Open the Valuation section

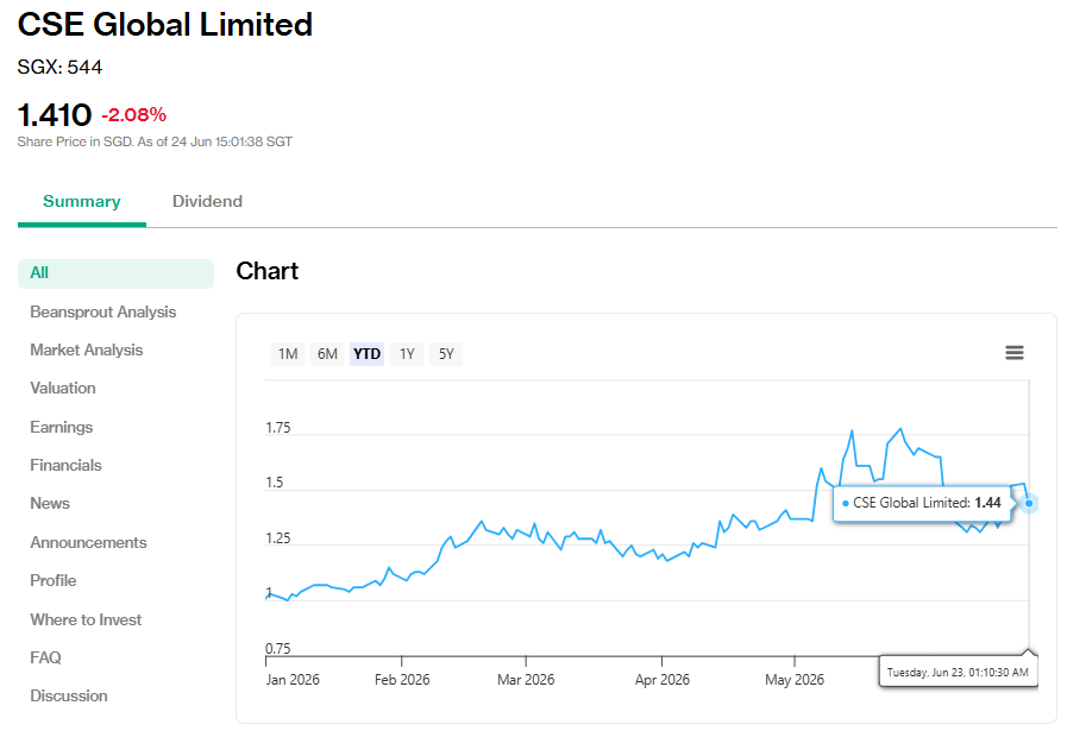[63, 388]
